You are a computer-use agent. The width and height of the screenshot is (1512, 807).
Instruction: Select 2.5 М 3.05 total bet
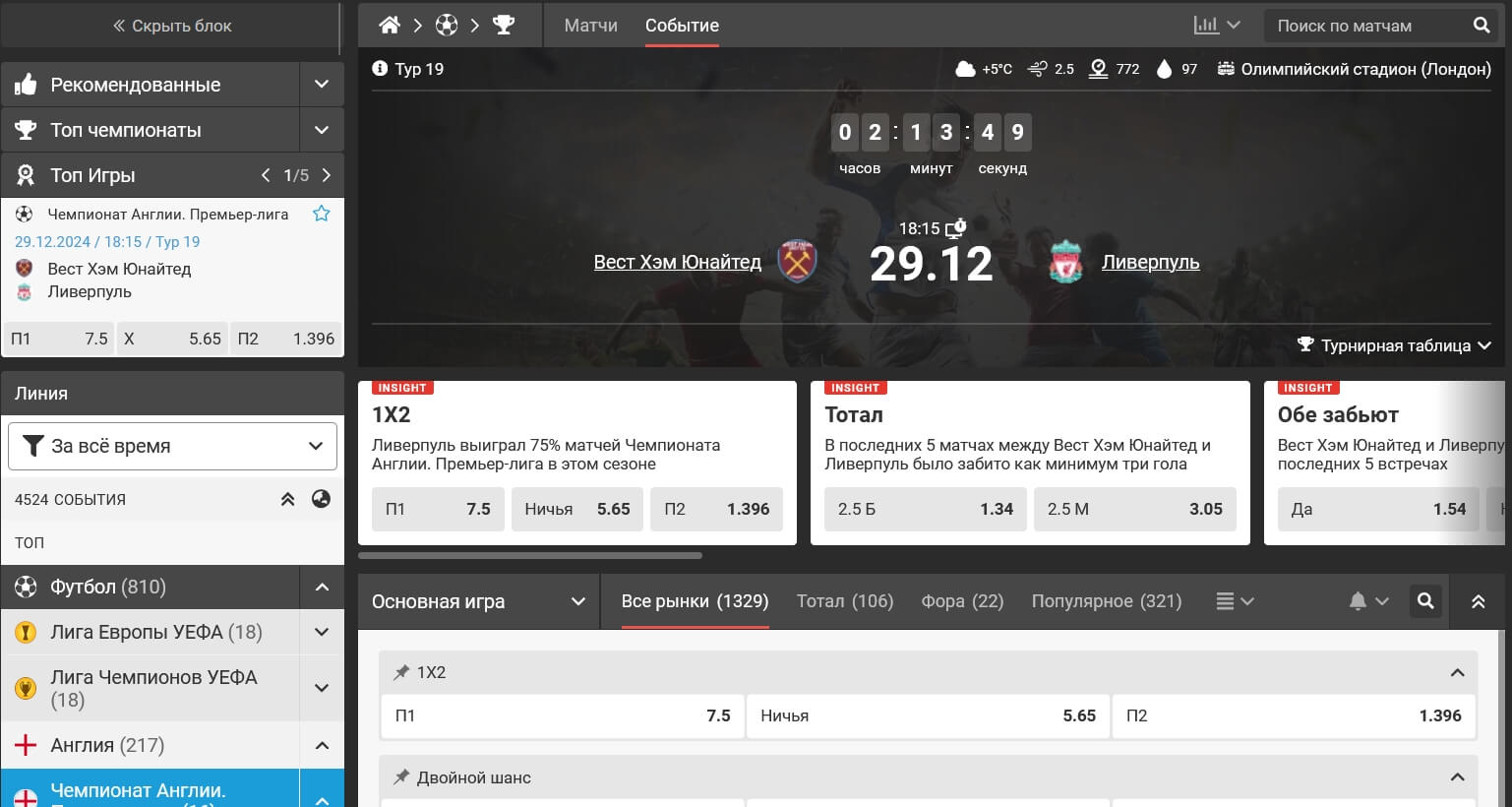click(x=1135, y=509)
